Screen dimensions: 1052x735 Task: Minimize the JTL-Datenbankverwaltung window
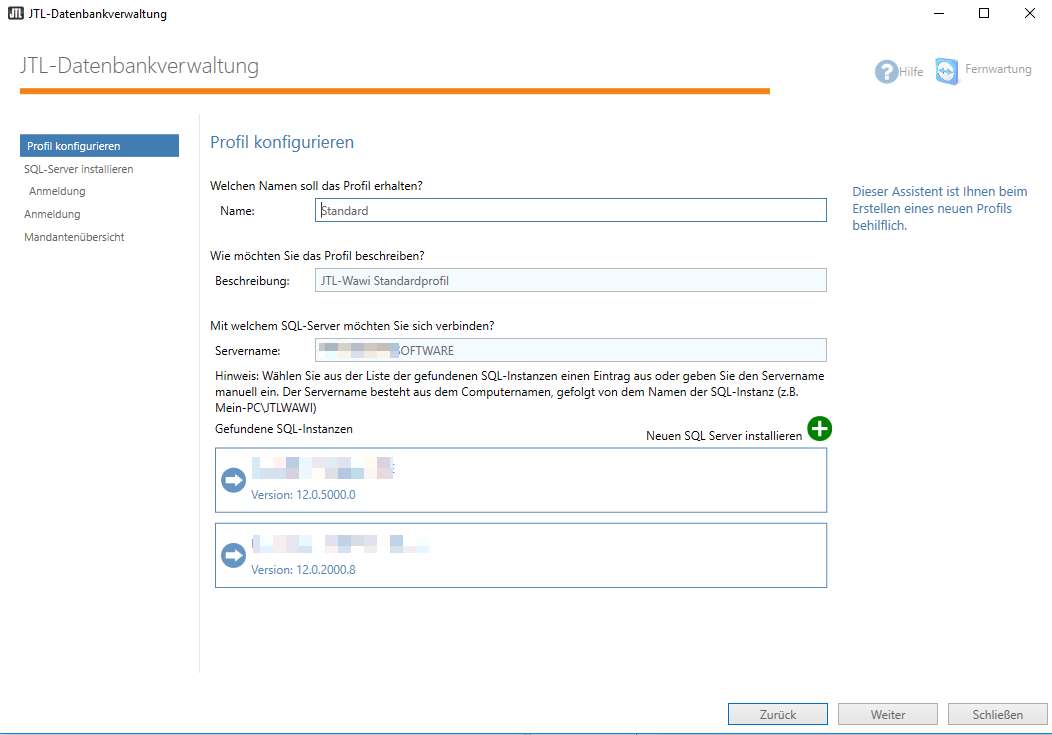coord(939,13)
